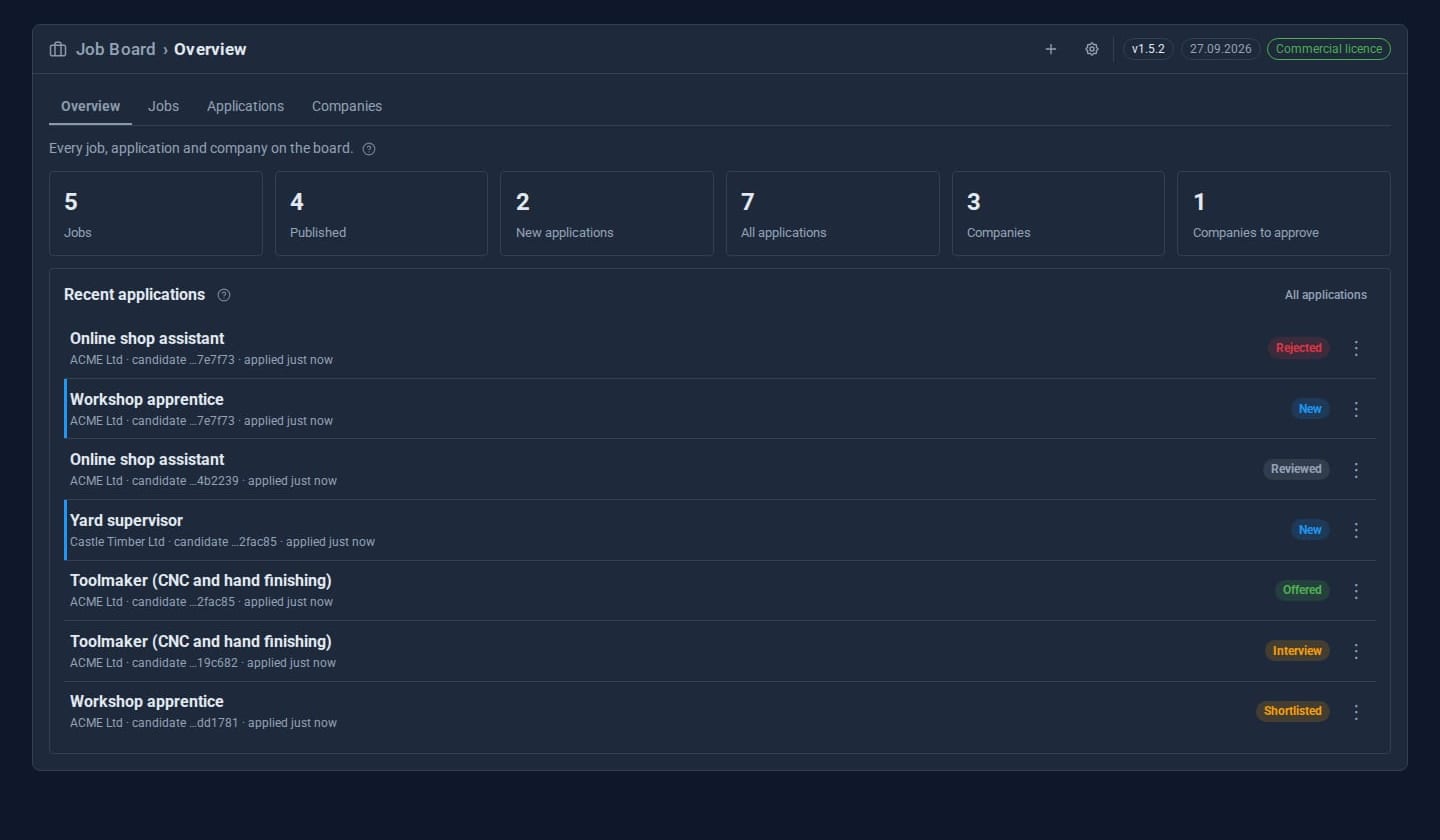The image size is (1440, 840).
Task: Click the New badge on the Workshop apprentice row
Action: click(1310, 409)
